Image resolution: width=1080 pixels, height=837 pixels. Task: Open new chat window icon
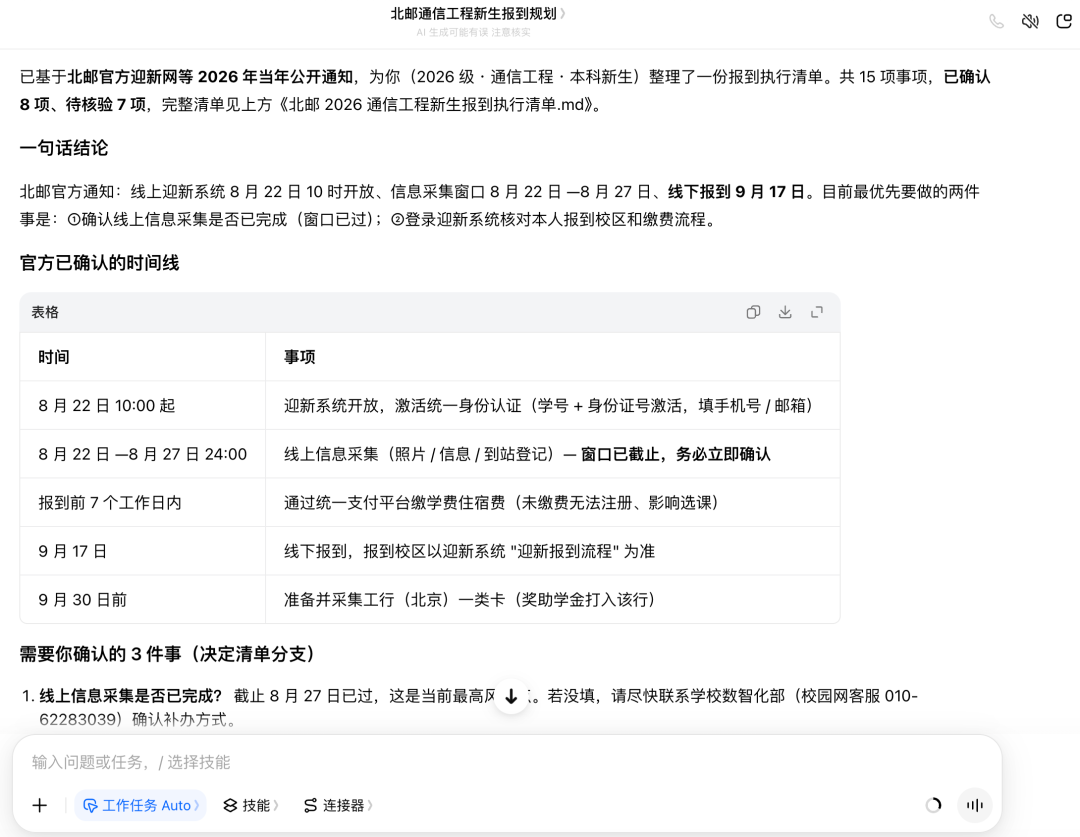[x=1063, y=21]
